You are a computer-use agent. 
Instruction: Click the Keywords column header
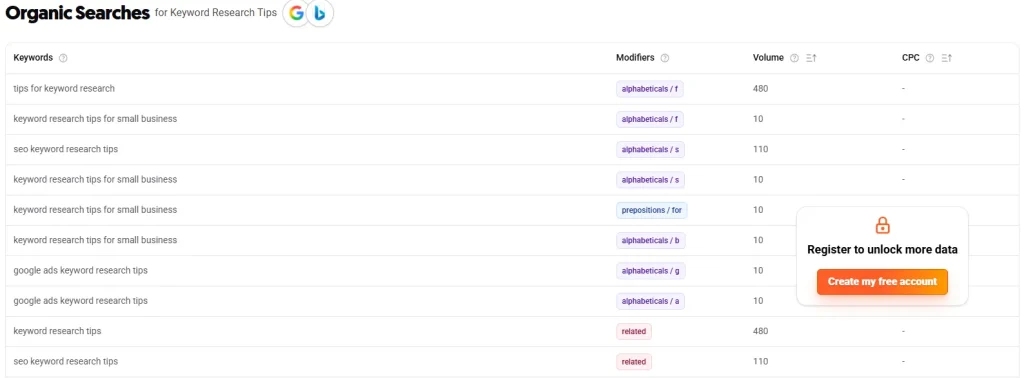coord(33,57)
